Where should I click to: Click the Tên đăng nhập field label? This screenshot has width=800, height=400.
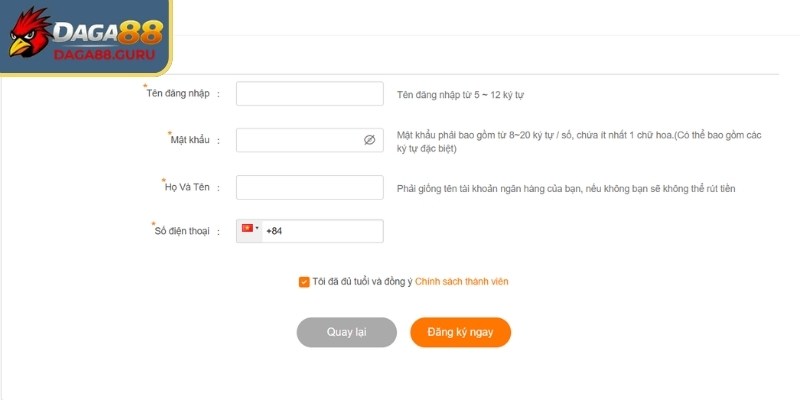(178, 93)
